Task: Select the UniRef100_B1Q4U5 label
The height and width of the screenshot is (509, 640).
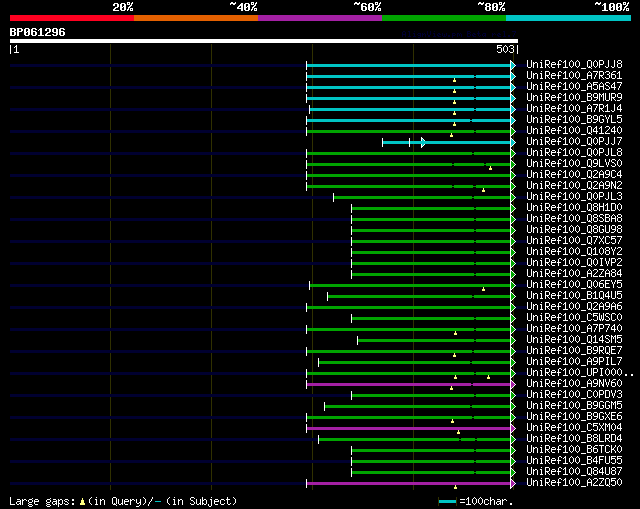Action: point(574,296)
